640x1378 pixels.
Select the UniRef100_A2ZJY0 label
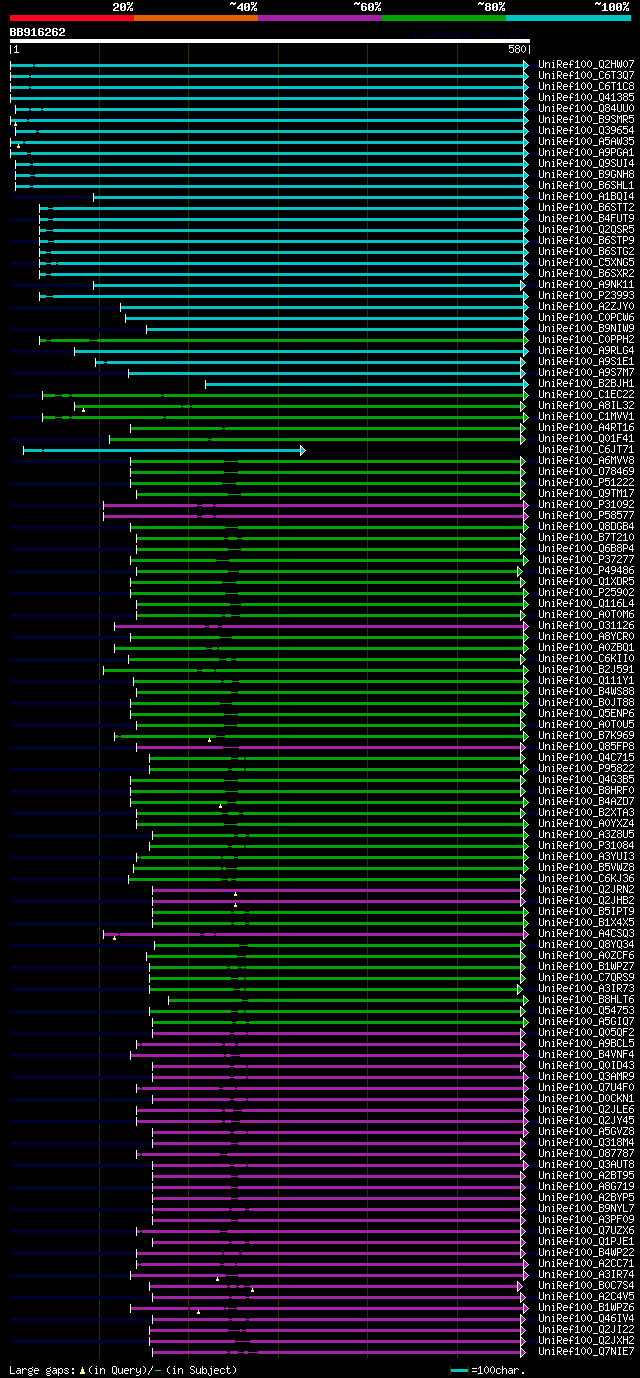tap(586, 306)
